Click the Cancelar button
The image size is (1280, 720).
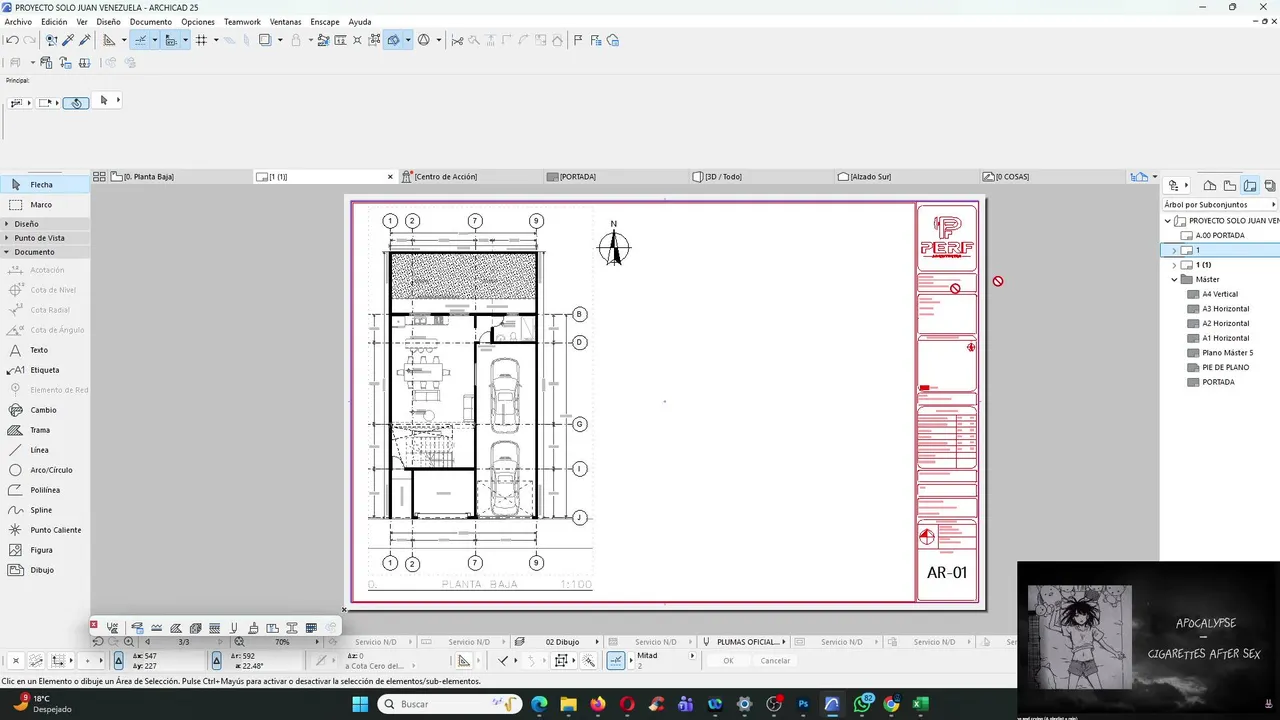point(775,661)
